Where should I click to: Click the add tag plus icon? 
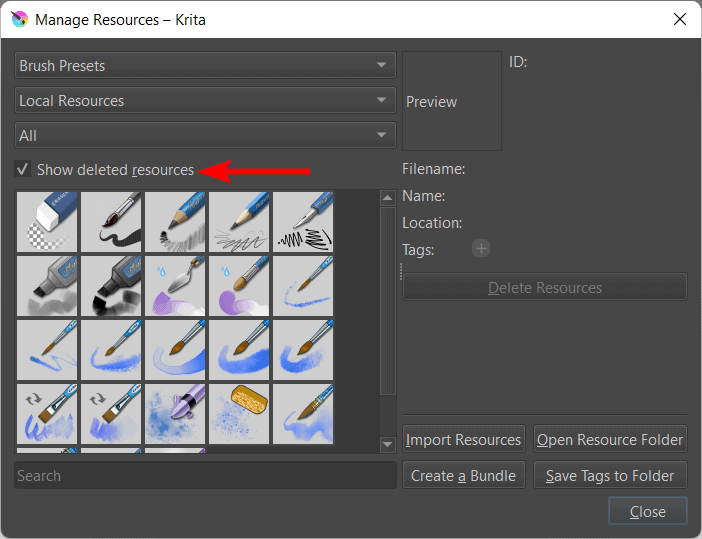[481, 249]
